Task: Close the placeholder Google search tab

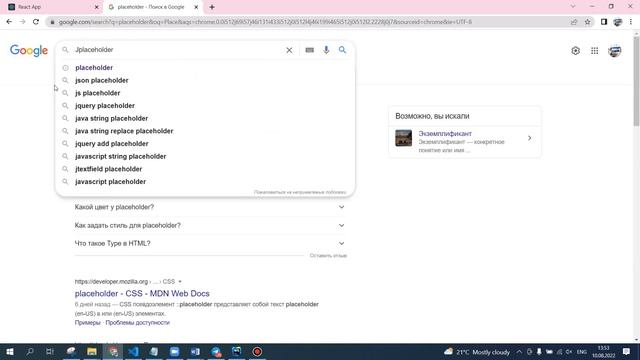Action: coord(196,7)
